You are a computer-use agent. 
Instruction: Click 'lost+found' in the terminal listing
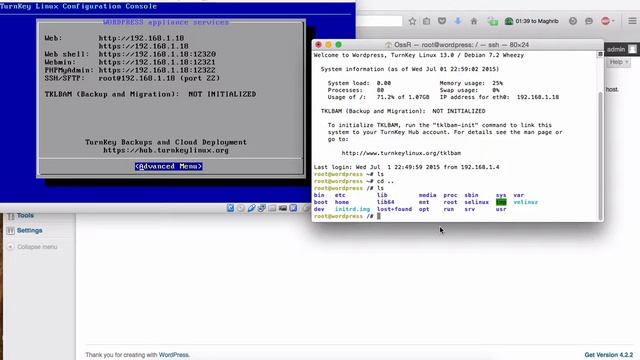pyautogui.click(x=394, y=209)
